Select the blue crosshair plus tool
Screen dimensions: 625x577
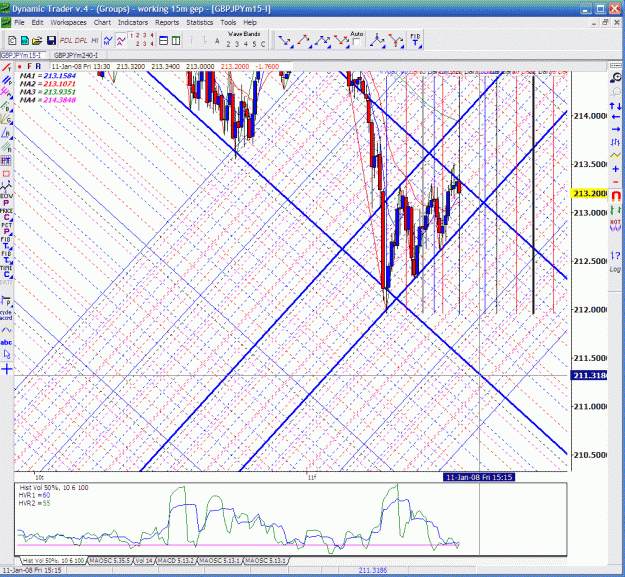point(6,369)
